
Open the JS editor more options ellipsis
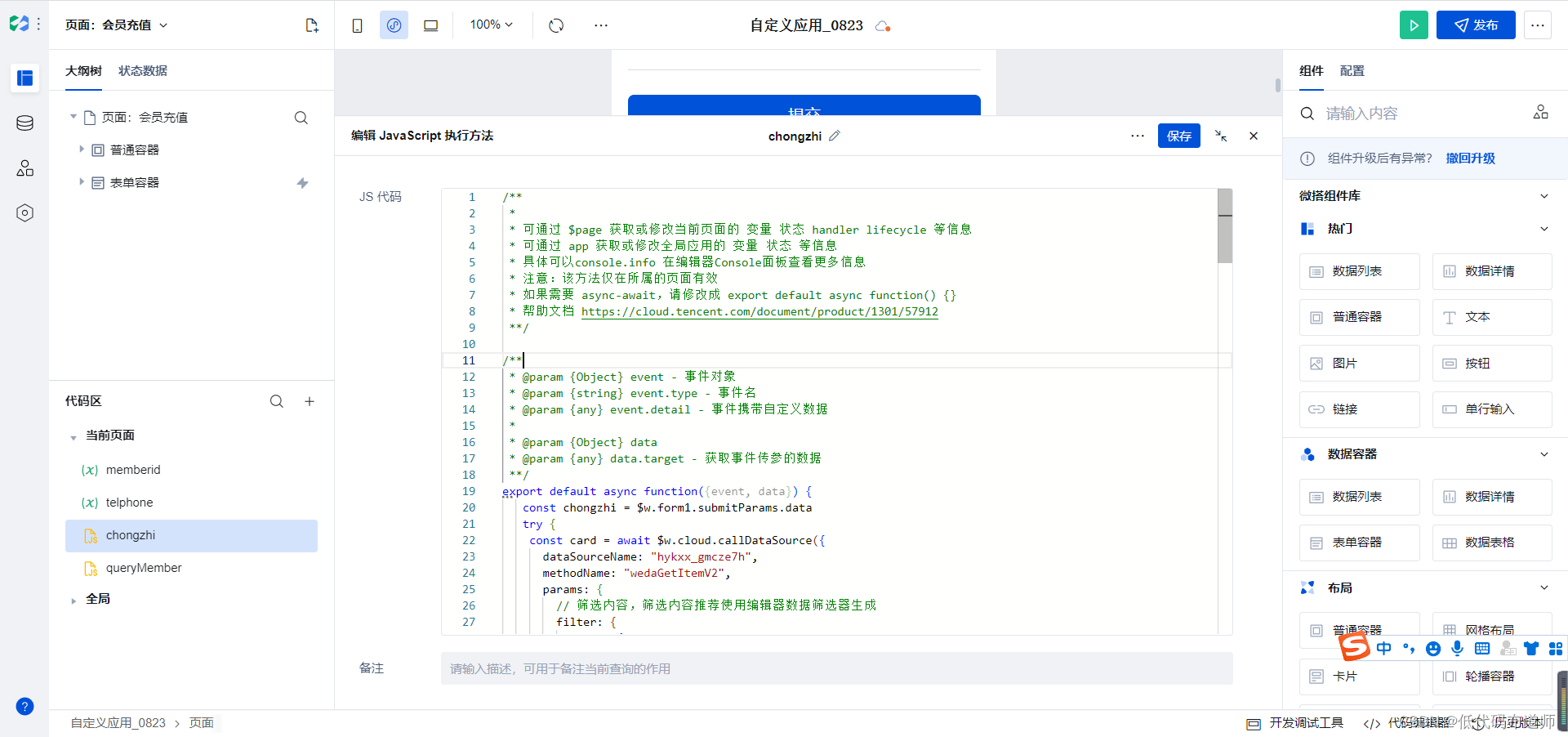click(x=1138, y=136)
